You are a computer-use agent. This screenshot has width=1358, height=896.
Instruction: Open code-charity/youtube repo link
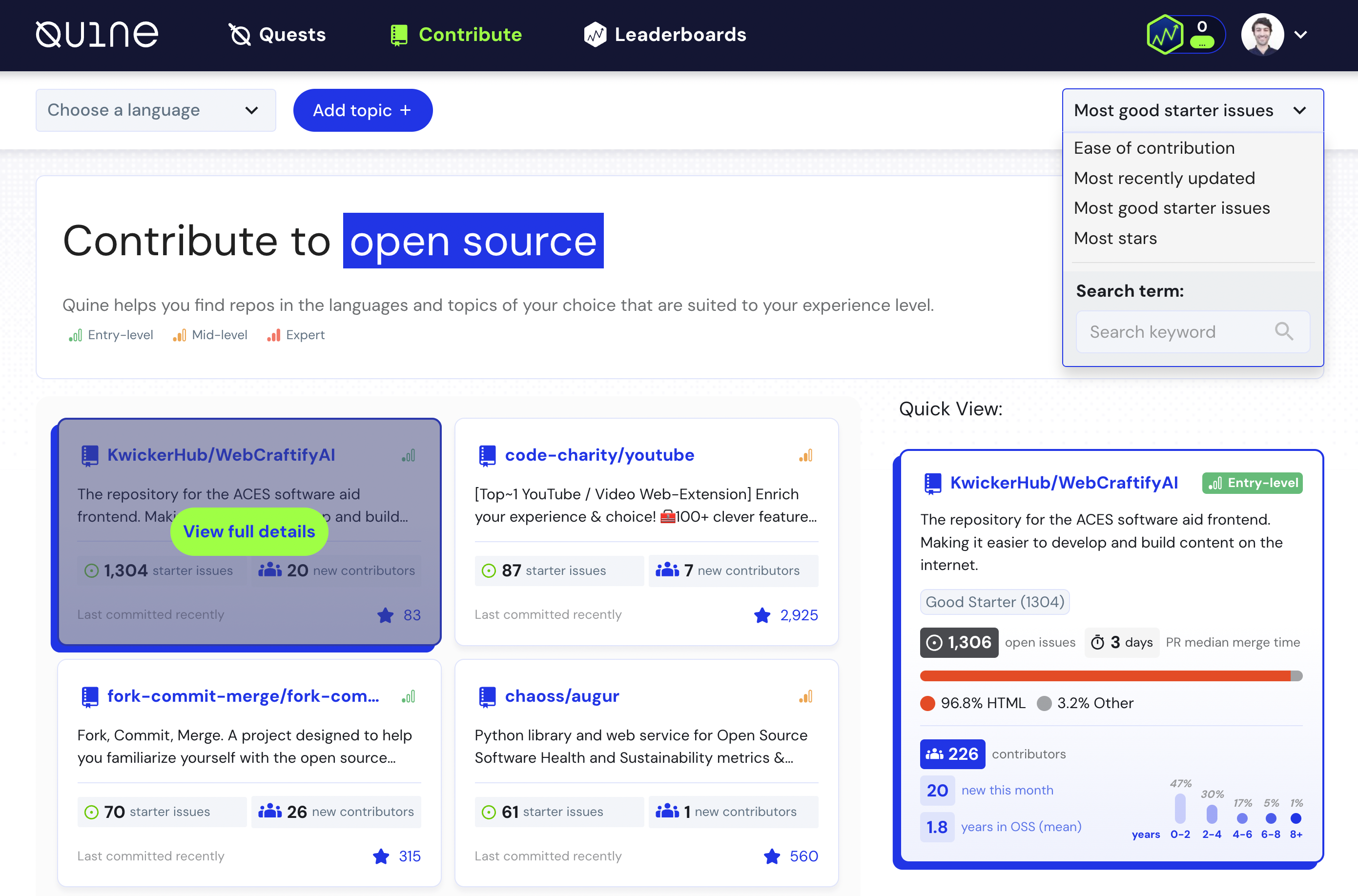click(x=599, y=455)
